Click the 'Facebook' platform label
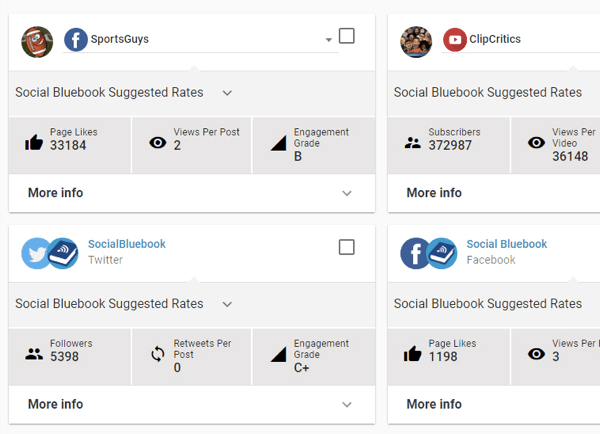 (491, 260)
